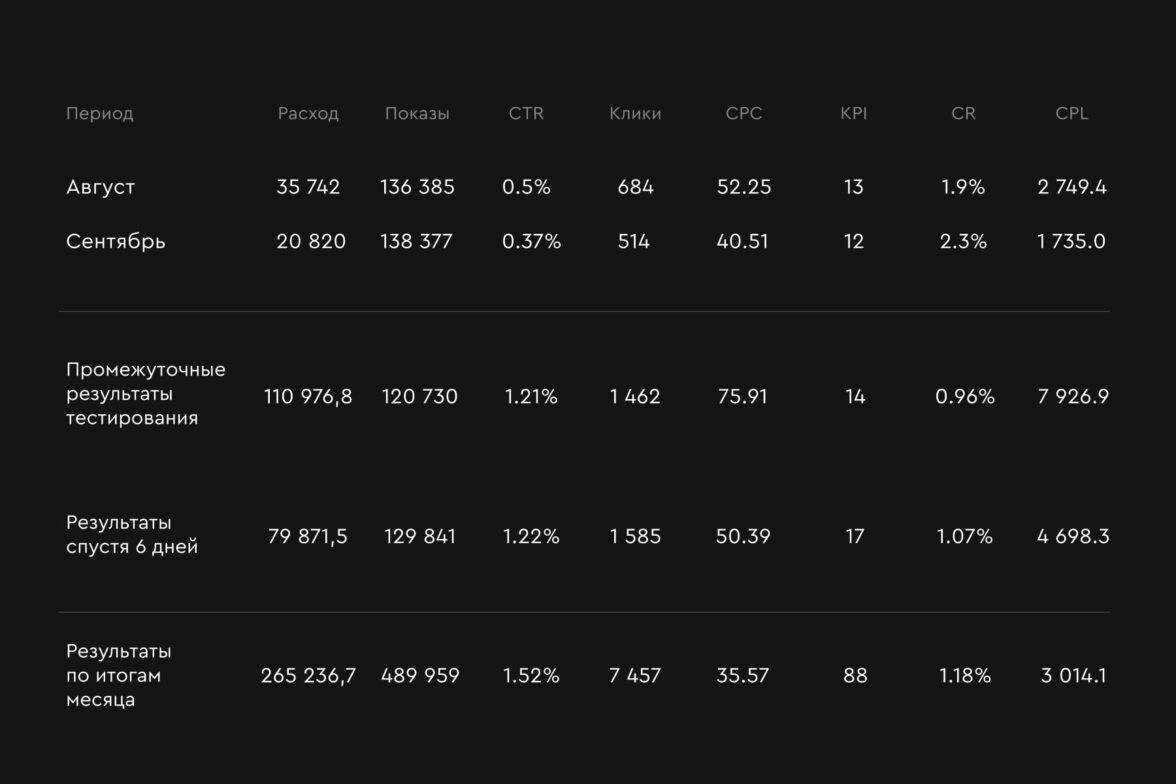Click the Результаты по итогам месяца label
The image size is (1176, 784).
118,675
